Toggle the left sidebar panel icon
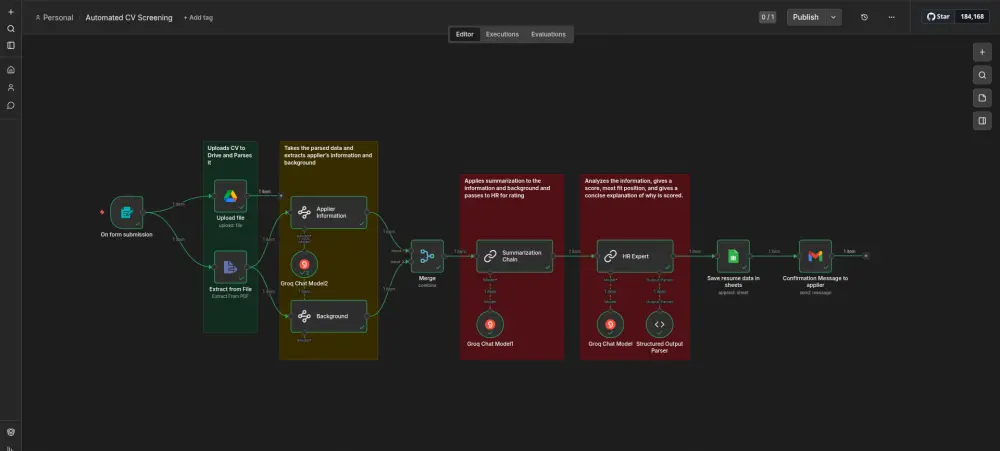The width and height of the screenshot is (1000, 451). pyautogui.click(x=11, y=45)
